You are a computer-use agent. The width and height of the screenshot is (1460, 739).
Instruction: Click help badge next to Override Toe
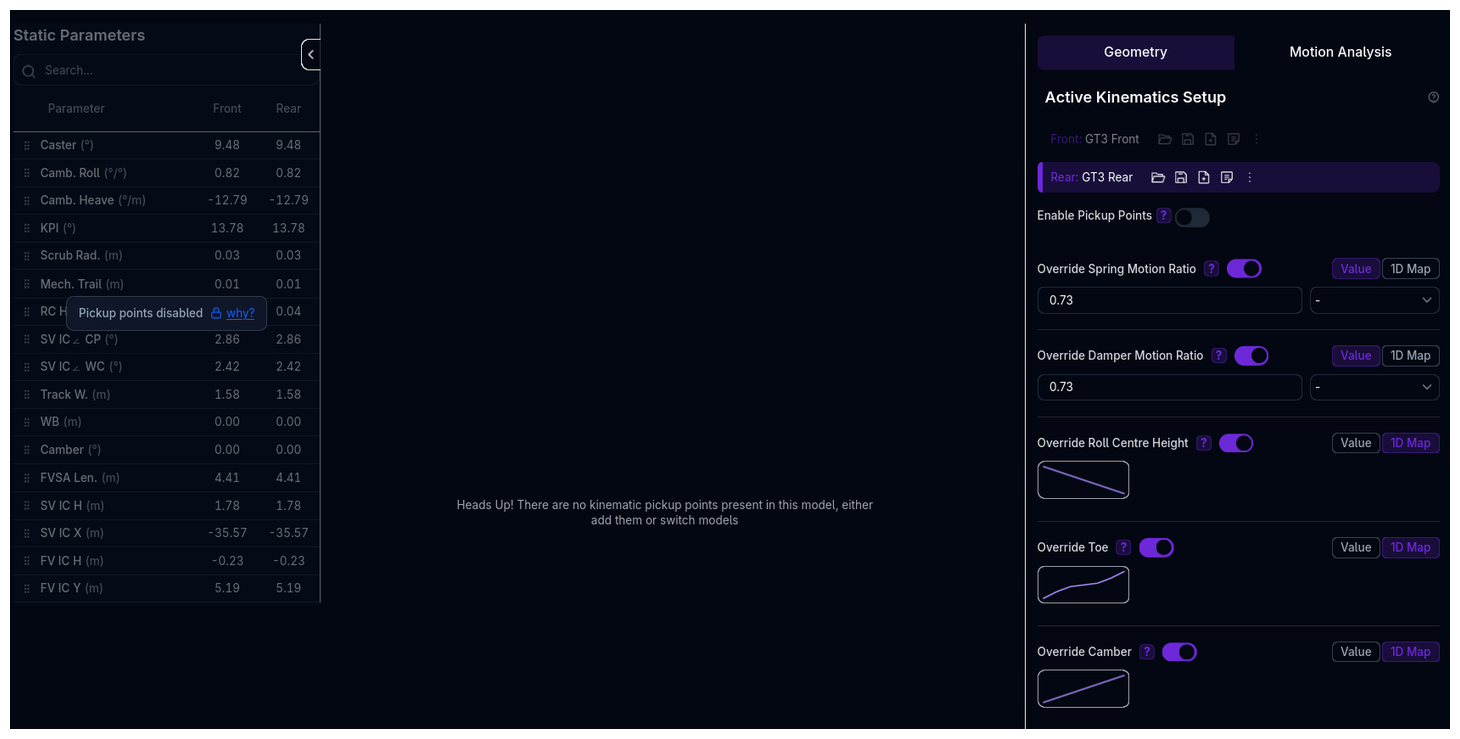(x=1124, y=548)
